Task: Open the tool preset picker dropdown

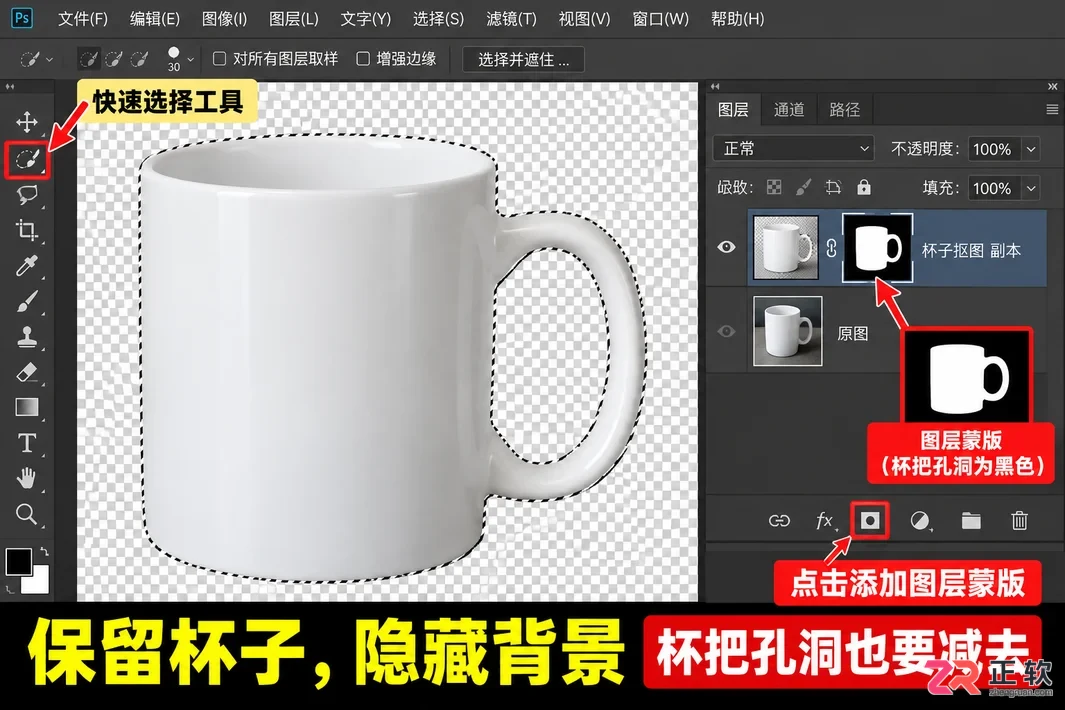Action: [x=36, y=60]
